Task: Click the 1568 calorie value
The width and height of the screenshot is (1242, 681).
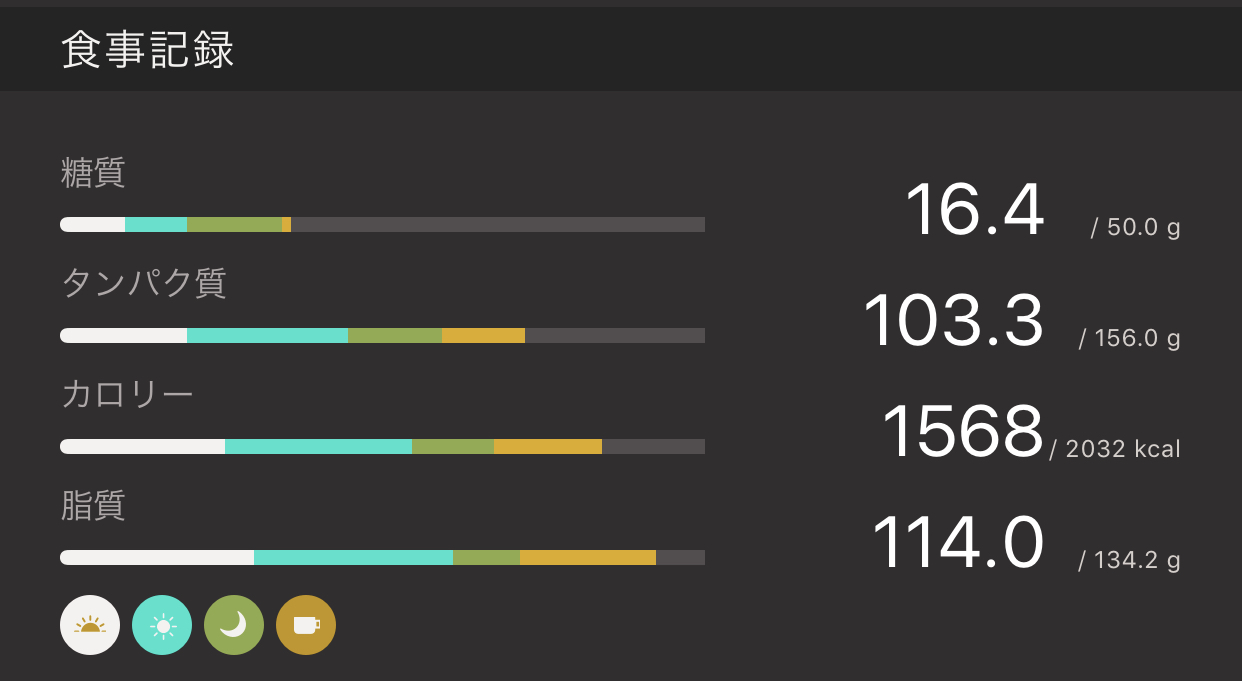Action: [962, 432]
